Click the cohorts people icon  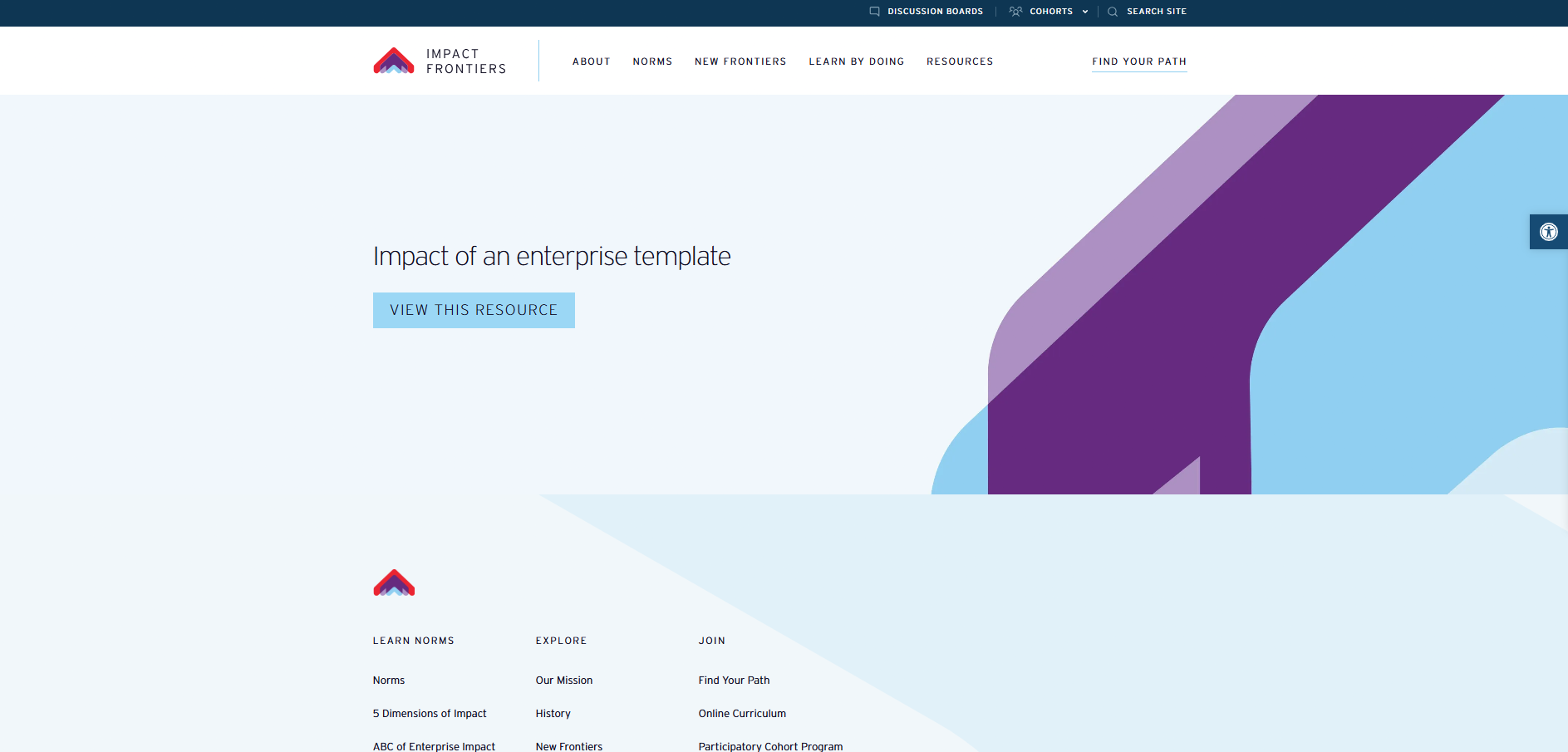tap(1015, 12)
